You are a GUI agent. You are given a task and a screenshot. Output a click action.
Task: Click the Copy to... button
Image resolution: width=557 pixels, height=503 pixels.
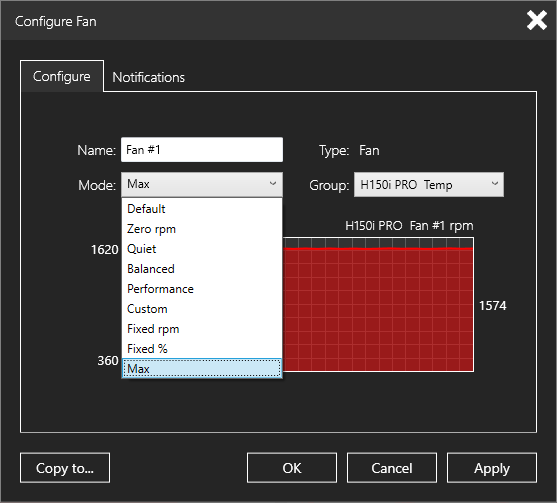point(65,468)
